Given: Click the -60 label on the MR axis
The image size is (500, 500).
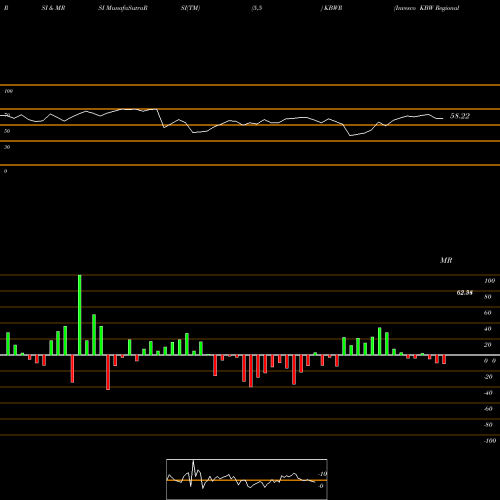Looking at the screenshot, I should 488,409.
